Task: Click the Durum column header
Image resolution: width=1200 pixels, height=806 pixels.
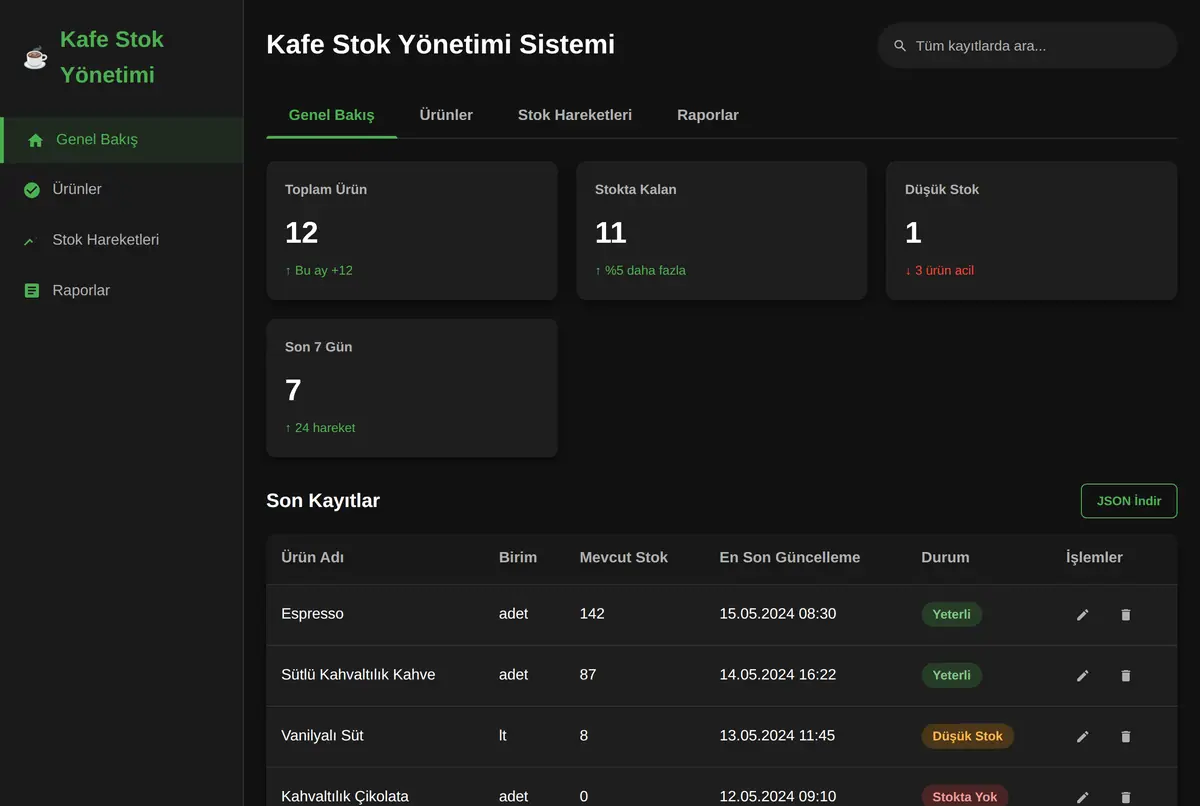Action: tap(945, 558)
